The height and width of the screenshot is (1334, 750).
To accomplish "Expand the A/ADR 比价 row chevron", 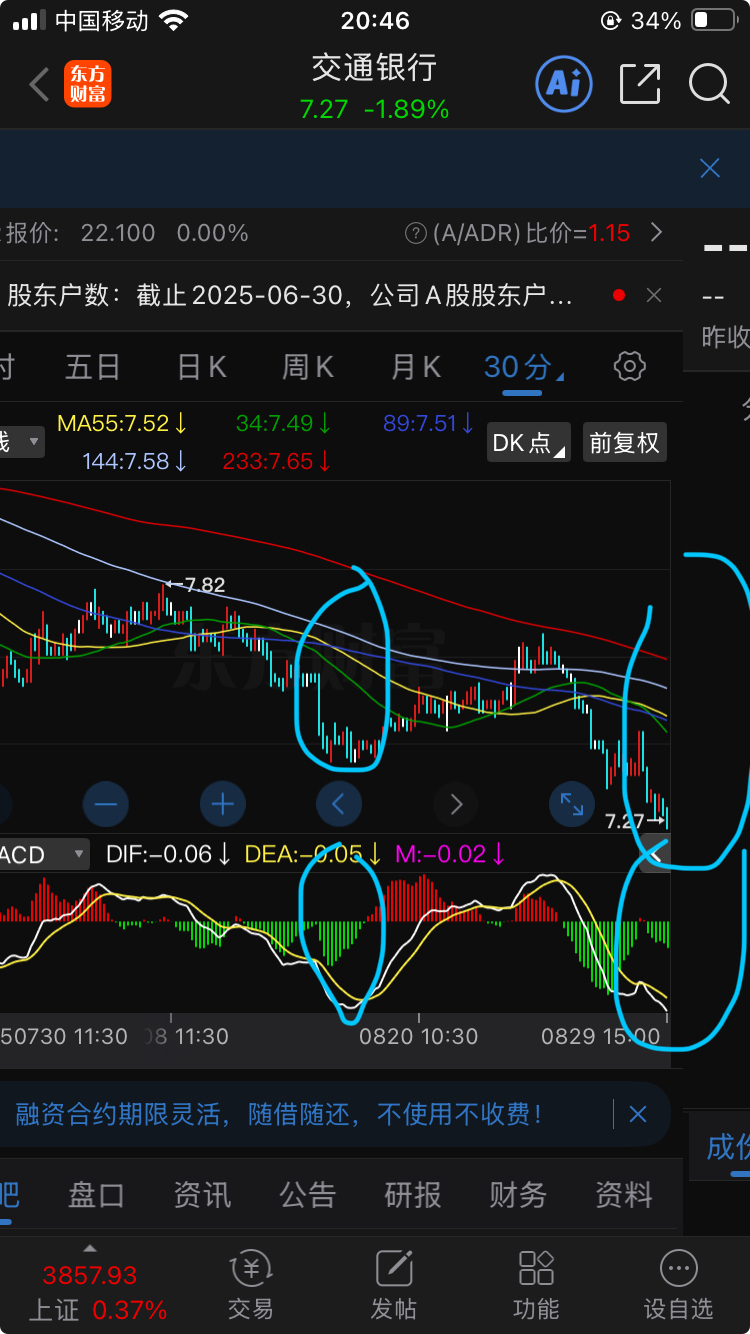I will [656, 233].
